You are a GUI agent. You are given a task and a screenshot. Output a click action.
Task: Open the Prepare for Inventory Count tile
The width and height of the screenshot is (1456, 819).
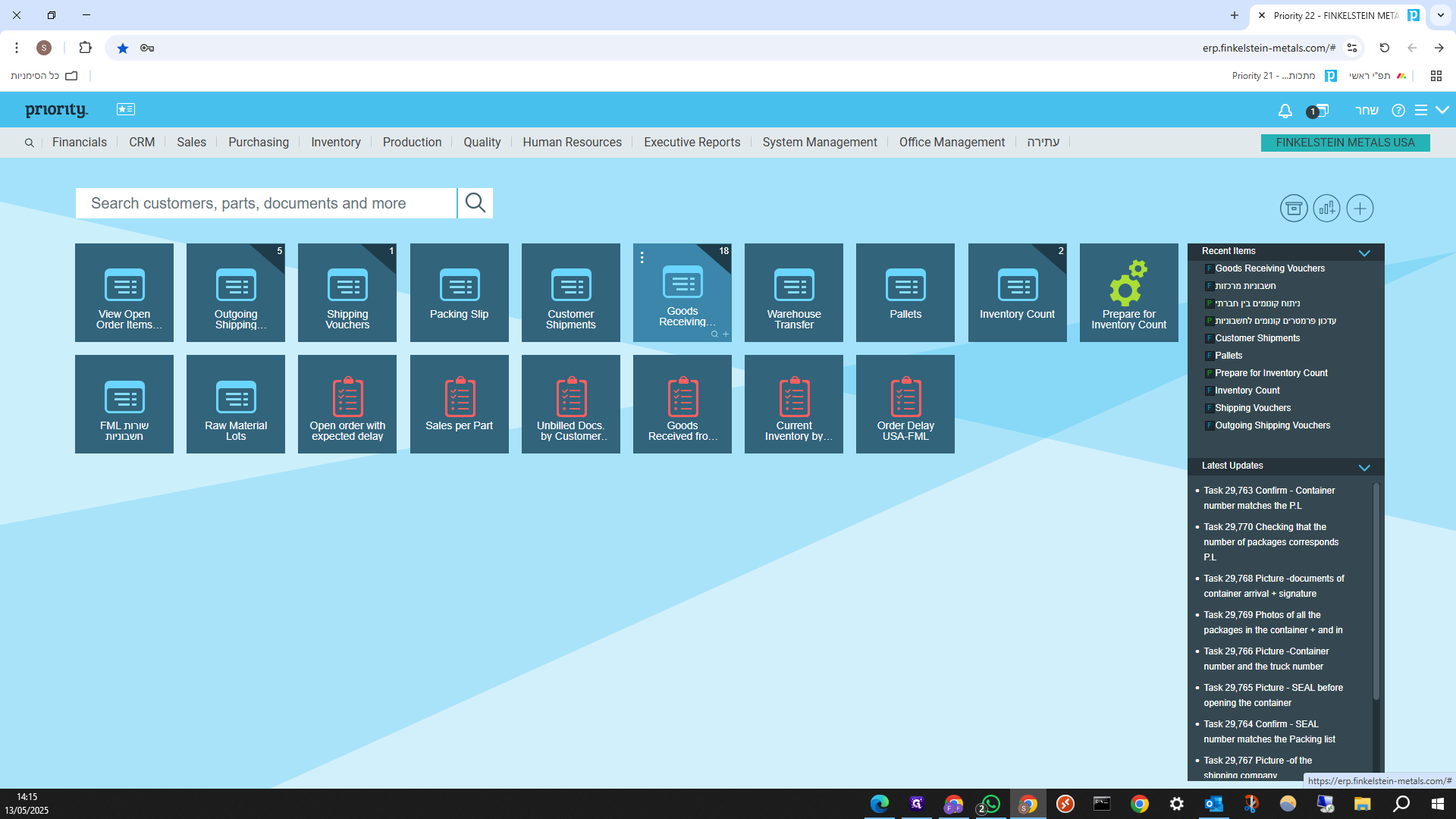(x=1128, y=293)
